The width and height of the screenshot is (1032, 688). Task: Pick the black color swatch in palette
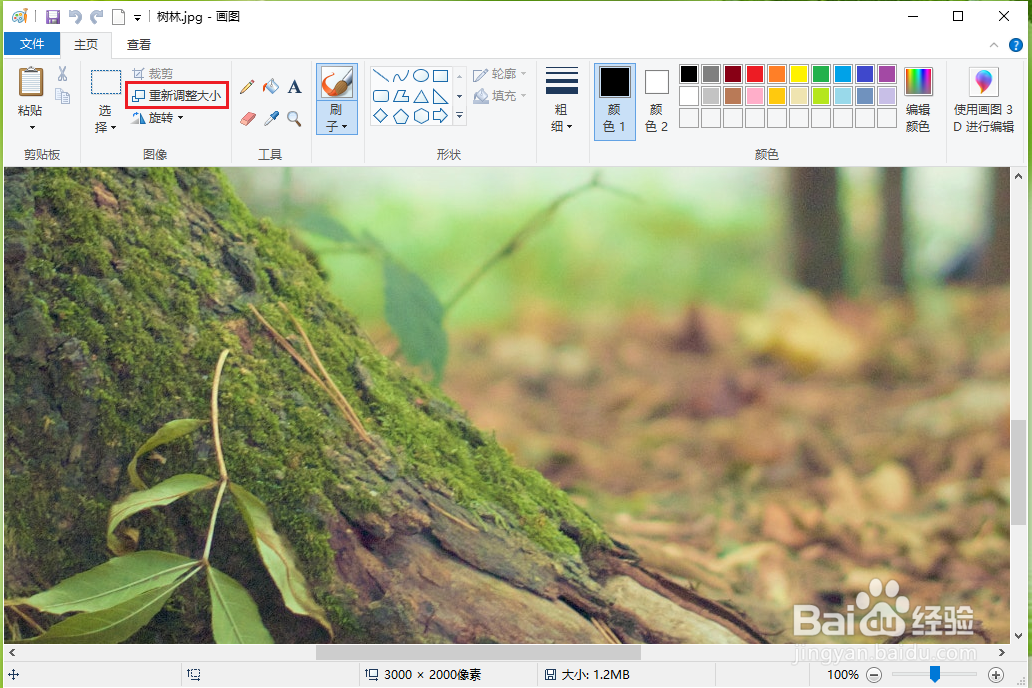pos(688,74)
